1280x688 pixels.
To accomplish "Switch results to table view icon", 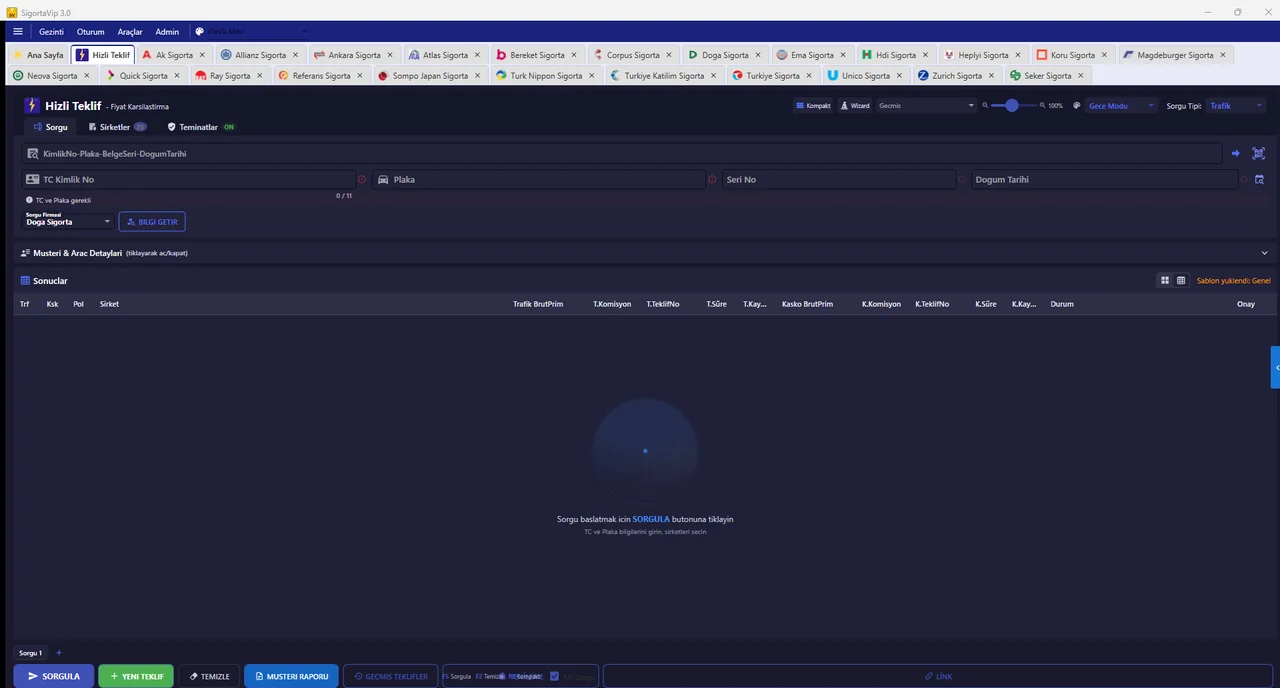I will (x=1181, y=281).
